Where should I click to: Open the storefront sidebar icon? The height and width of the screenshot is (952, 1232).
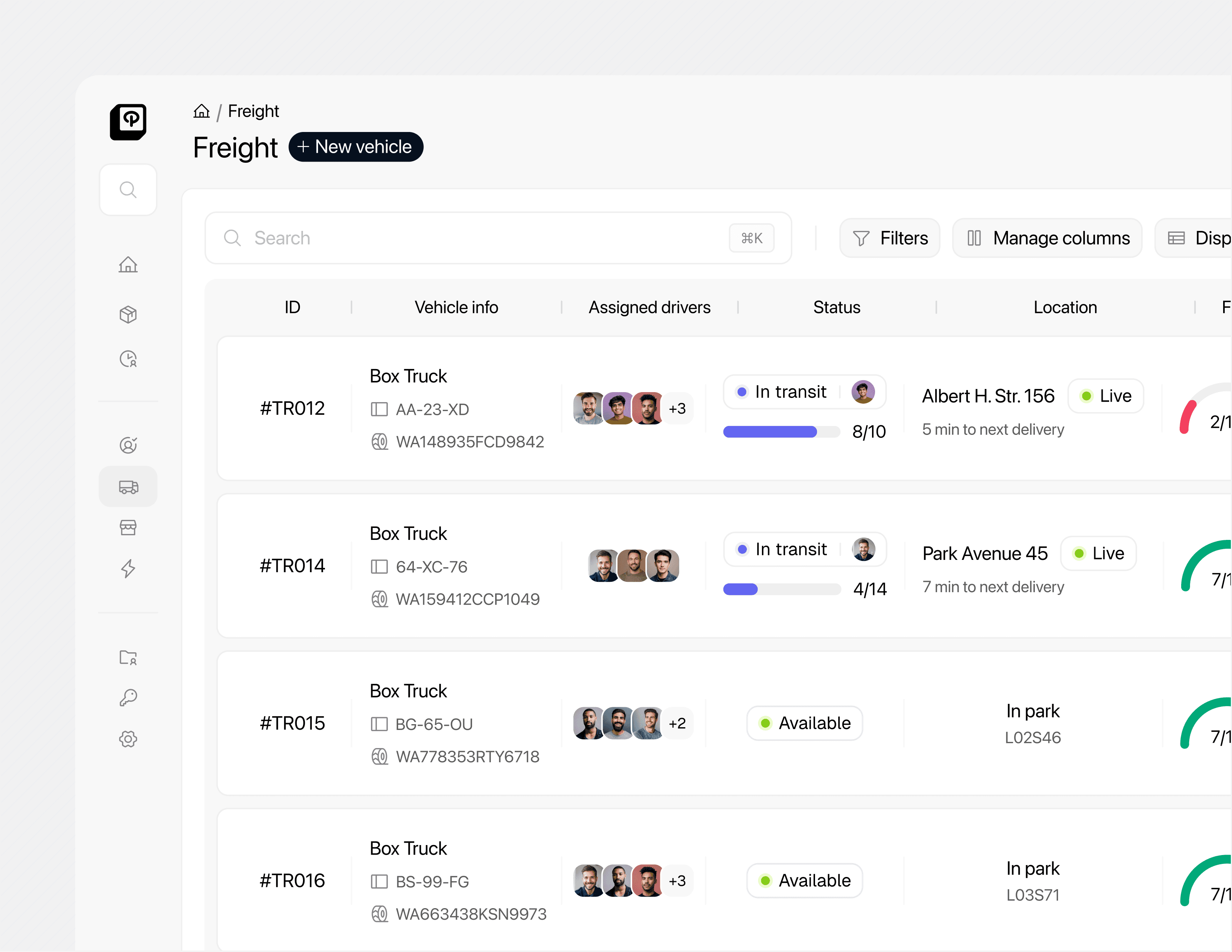click(128, 528)
